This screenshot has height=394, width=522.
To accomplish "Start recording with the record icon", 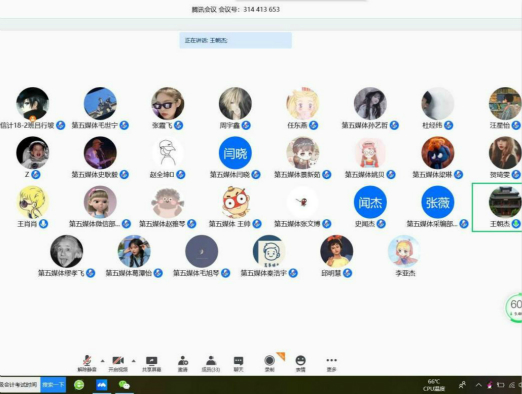I will tap(269, 363).
